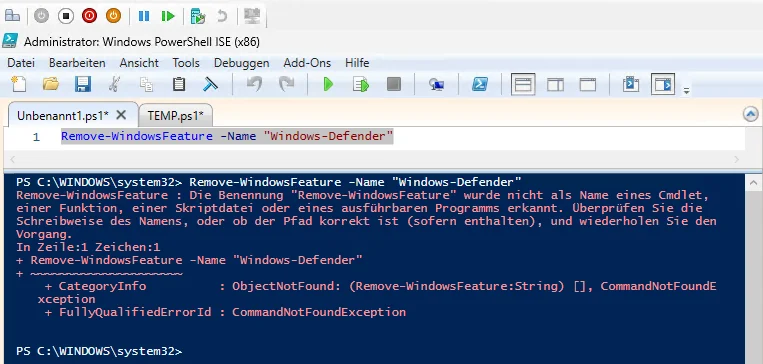Collapse script pane with round chevron
Viewport: 763px width, 364px height.
tap(751, 114)
